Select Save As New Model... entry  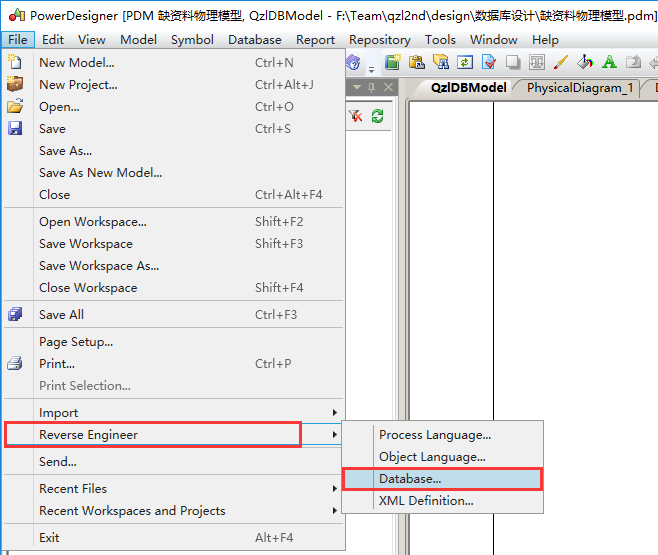[174, 172]
